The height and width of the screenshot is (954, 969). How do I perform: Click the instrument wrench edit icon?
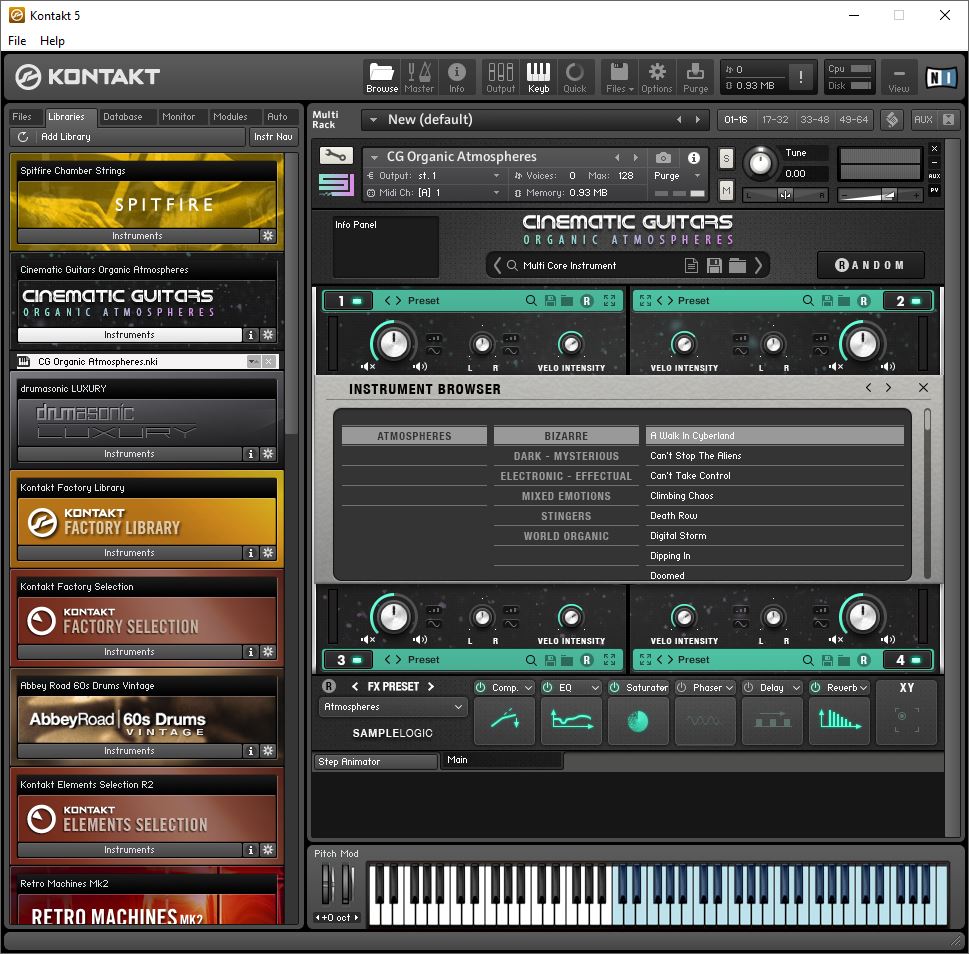pos(336,155)
